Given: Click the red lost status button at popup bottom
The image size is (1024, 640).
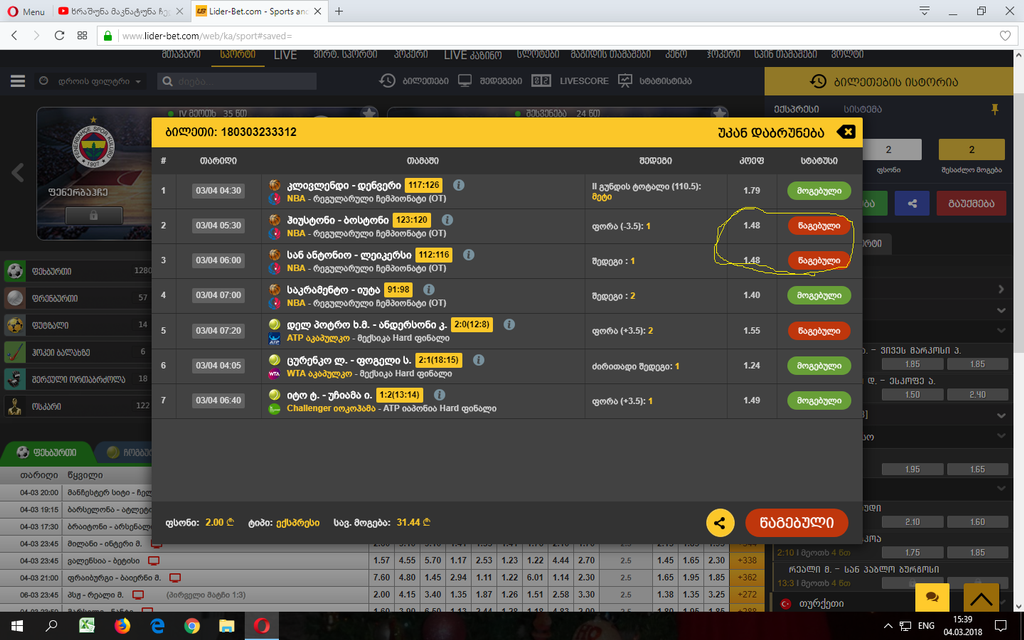Looking at the screenshot, I should click(x=797, y=522).
